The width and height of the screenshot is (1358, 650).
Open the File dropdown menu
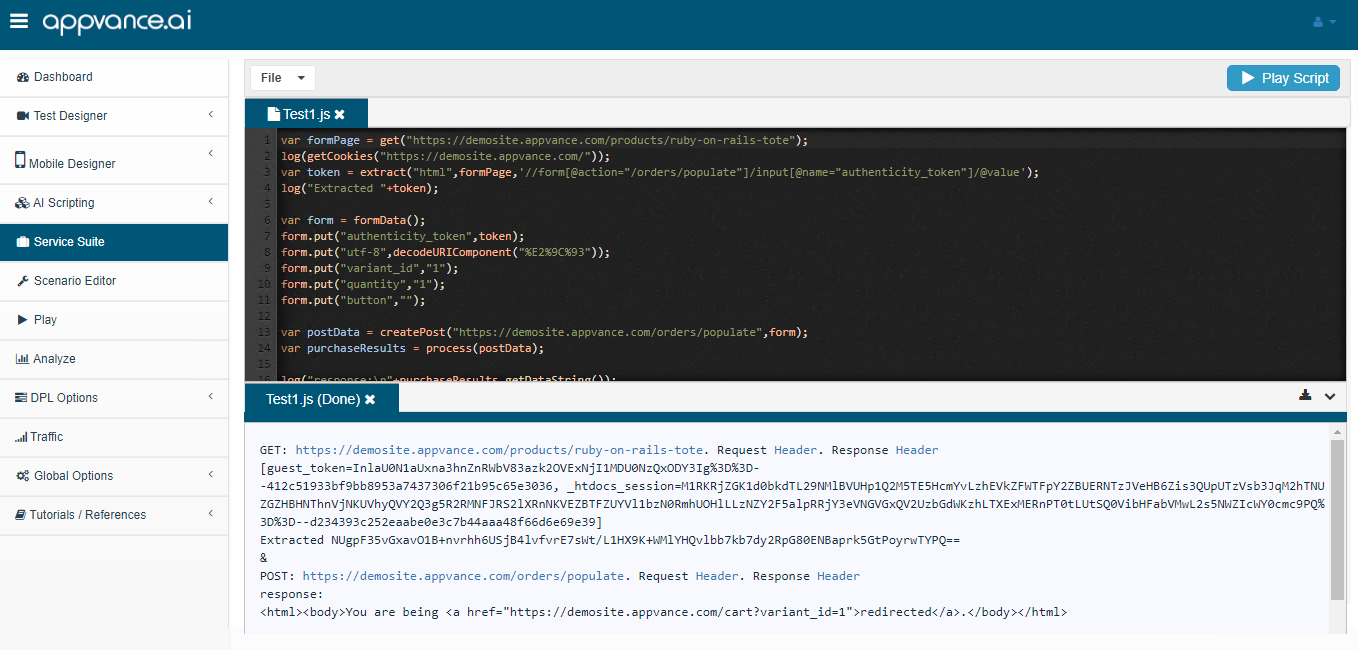[x=283, y=78]
